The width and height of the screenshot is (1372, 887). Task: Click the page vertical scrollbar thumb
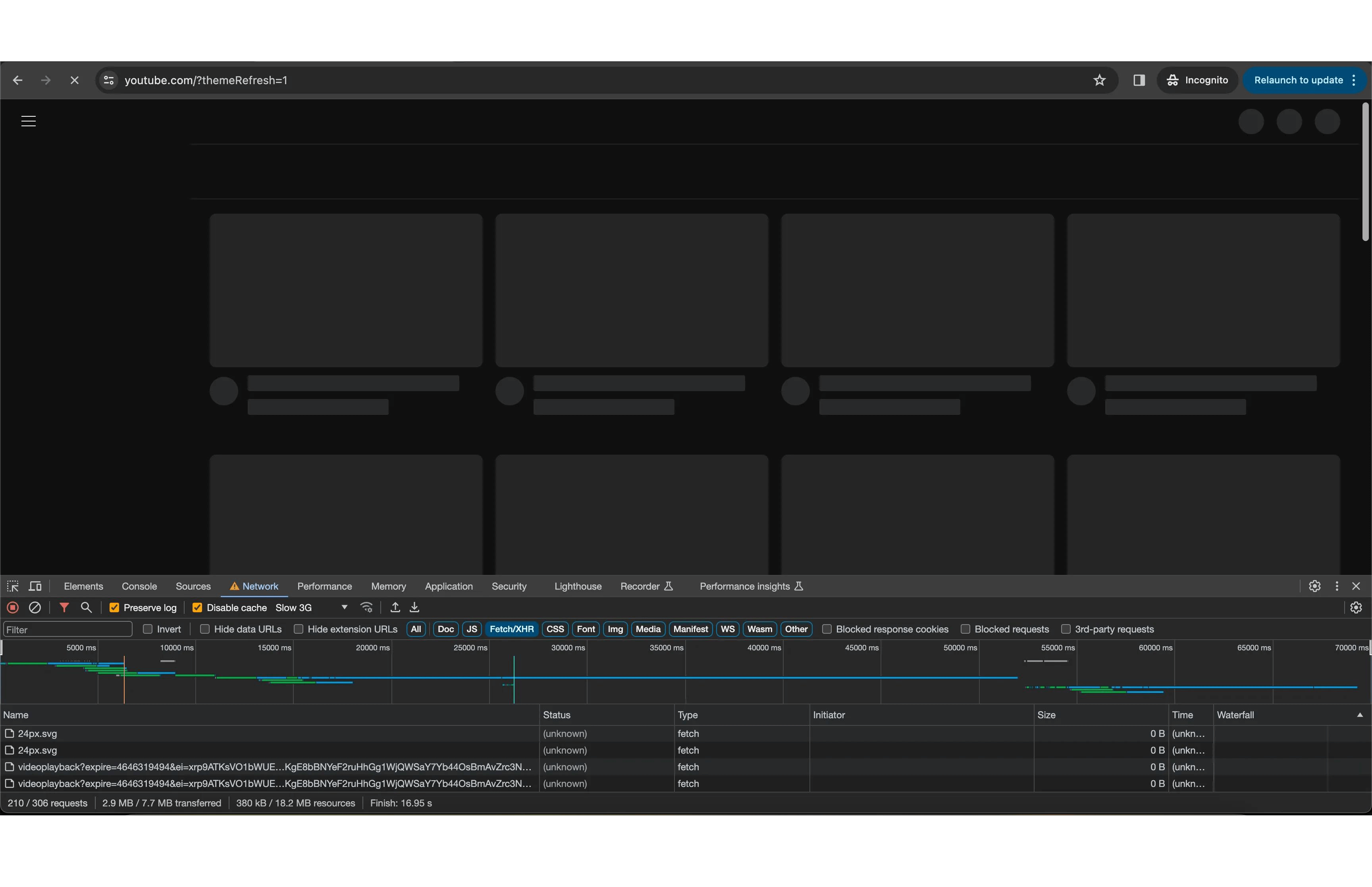[1365, 172]
